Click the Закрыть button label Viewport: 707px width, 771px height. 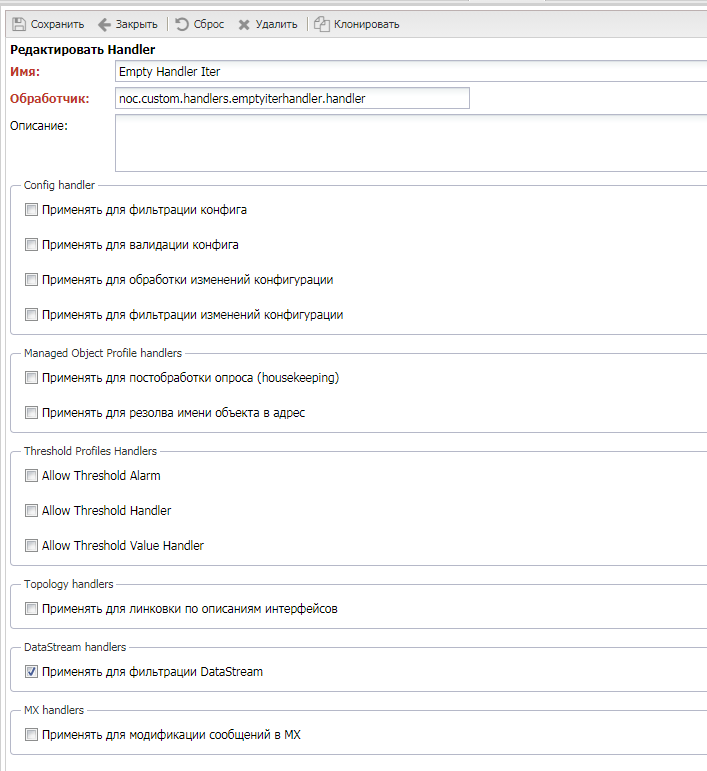[136, 24]
